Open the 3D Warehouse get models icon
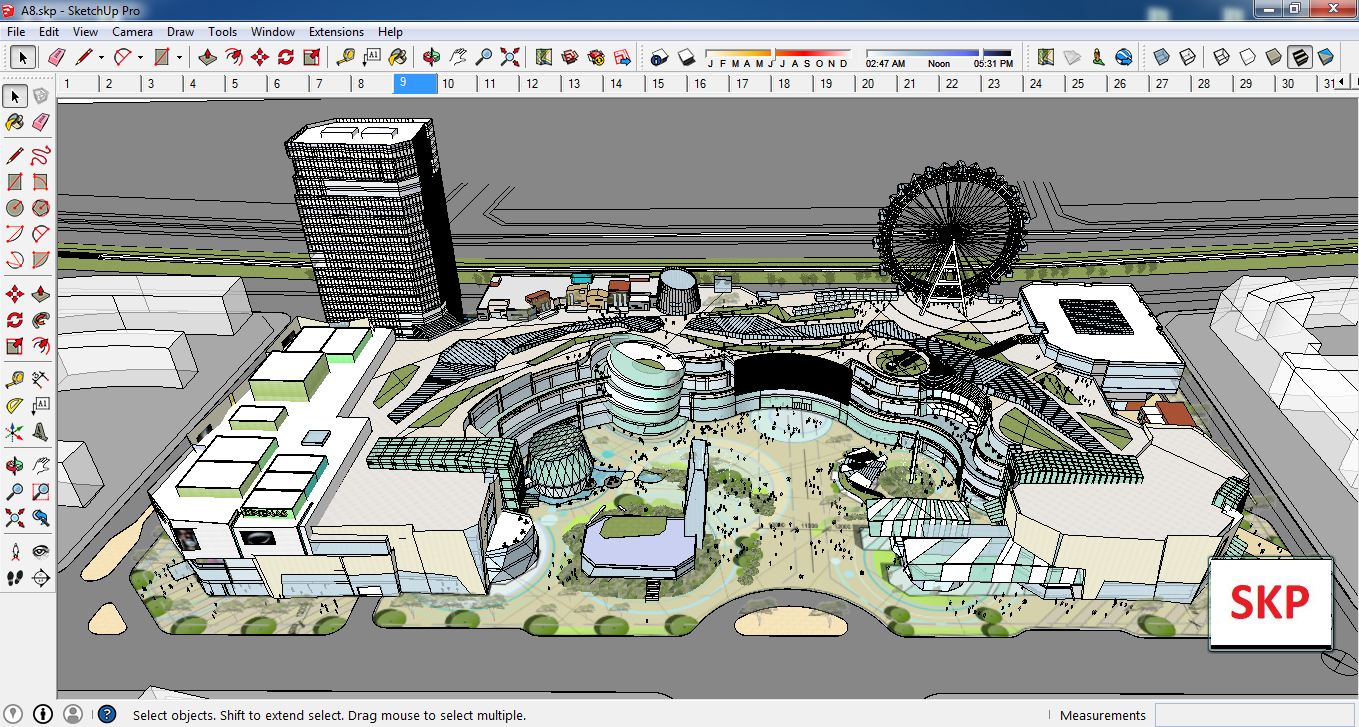The width and height of the screenshot is (1359, 727). tap(570, 57)
